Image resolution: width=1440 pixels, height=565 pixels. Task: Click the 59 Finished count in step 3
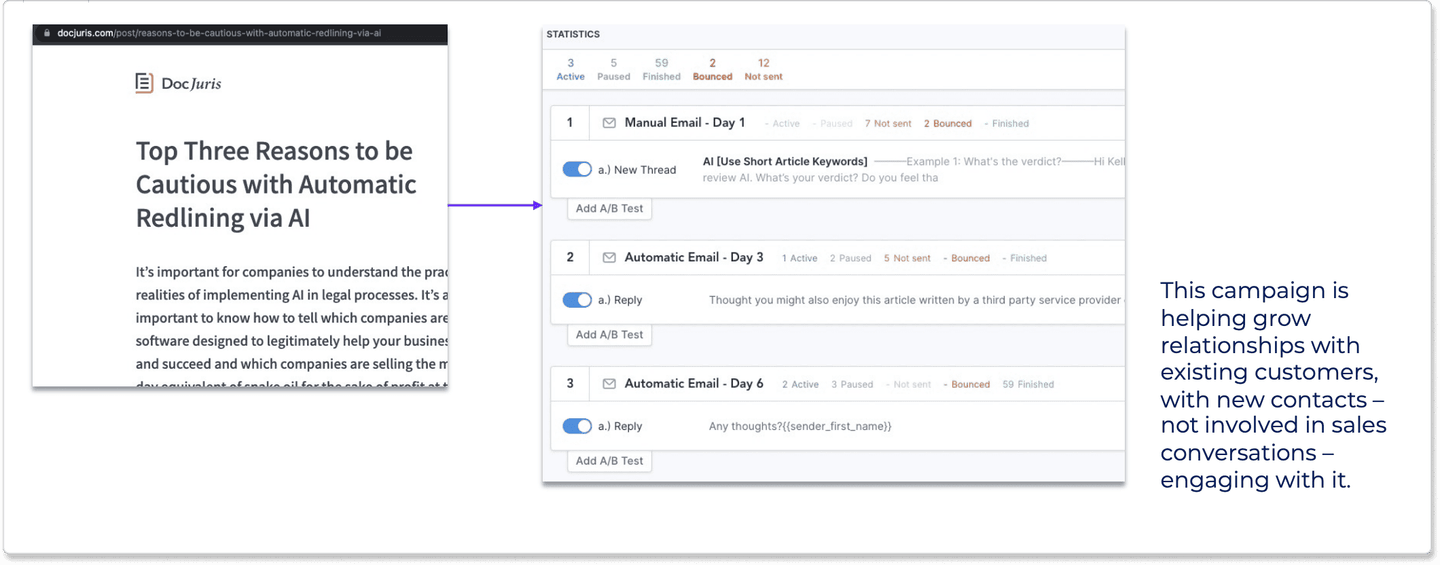click(1028, 384)
